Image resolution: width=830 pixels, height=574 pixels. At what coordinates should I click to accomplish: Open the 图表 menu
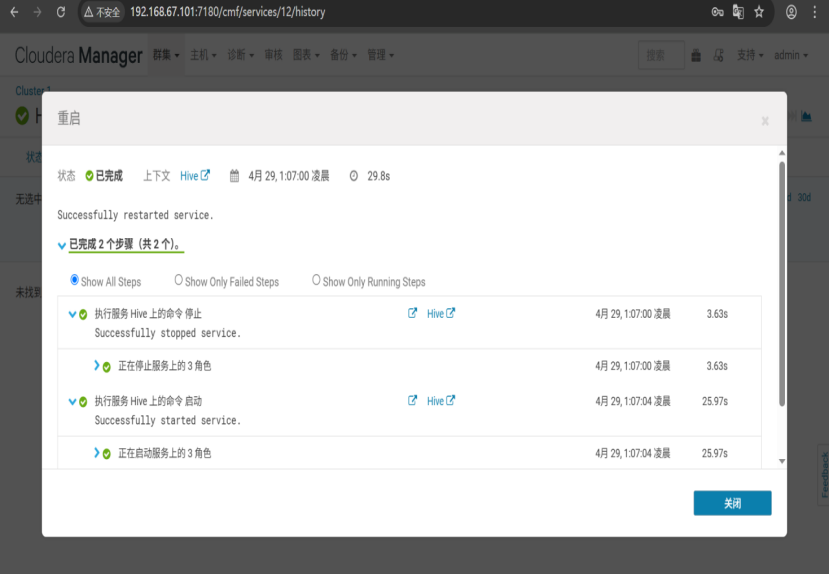tap(306, 55)
